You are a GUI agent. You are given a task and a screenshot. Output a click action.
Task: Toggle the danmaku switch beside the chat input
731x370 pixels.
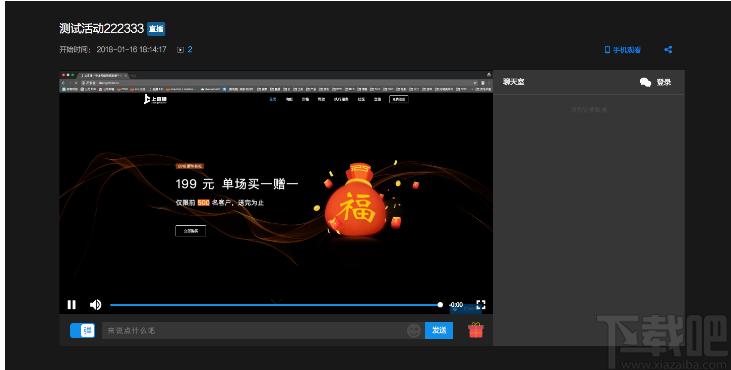(83, 330)
